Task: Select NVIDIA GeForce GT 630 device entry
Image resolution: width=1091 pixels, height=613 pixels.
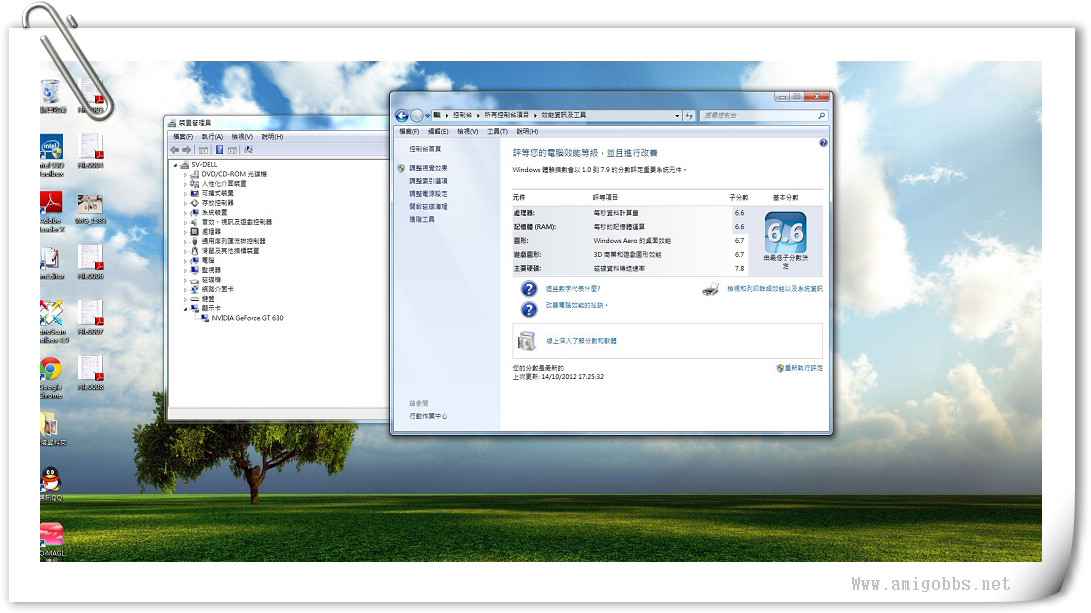Action: pyautogui.click(x=247, y=318)
